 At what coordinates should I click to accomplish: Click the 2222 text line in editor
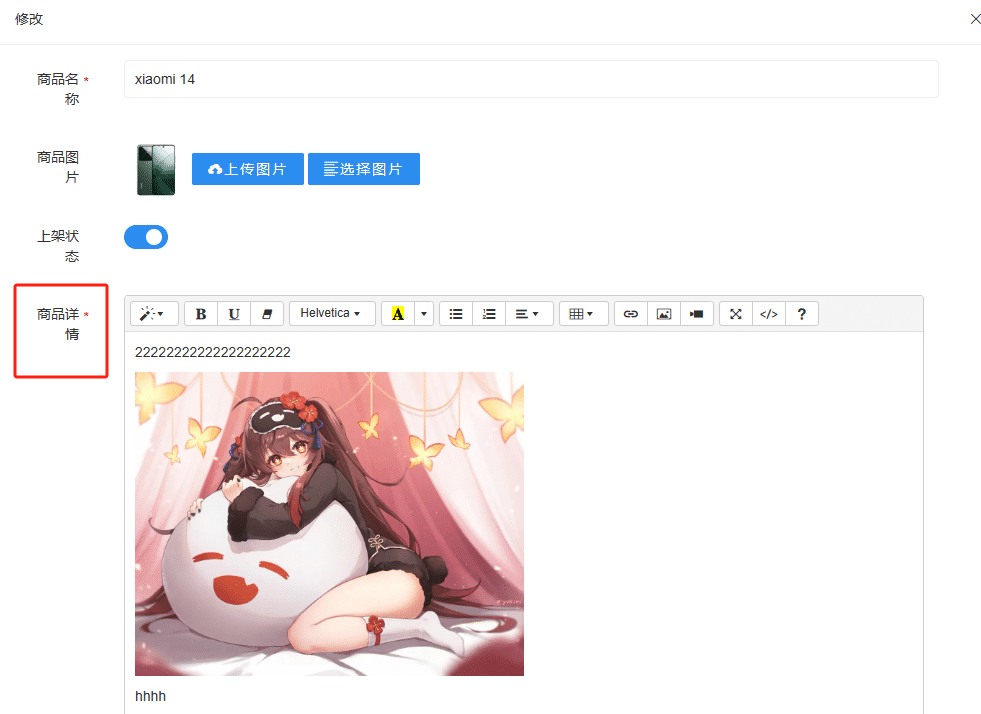tap(213, 352)
